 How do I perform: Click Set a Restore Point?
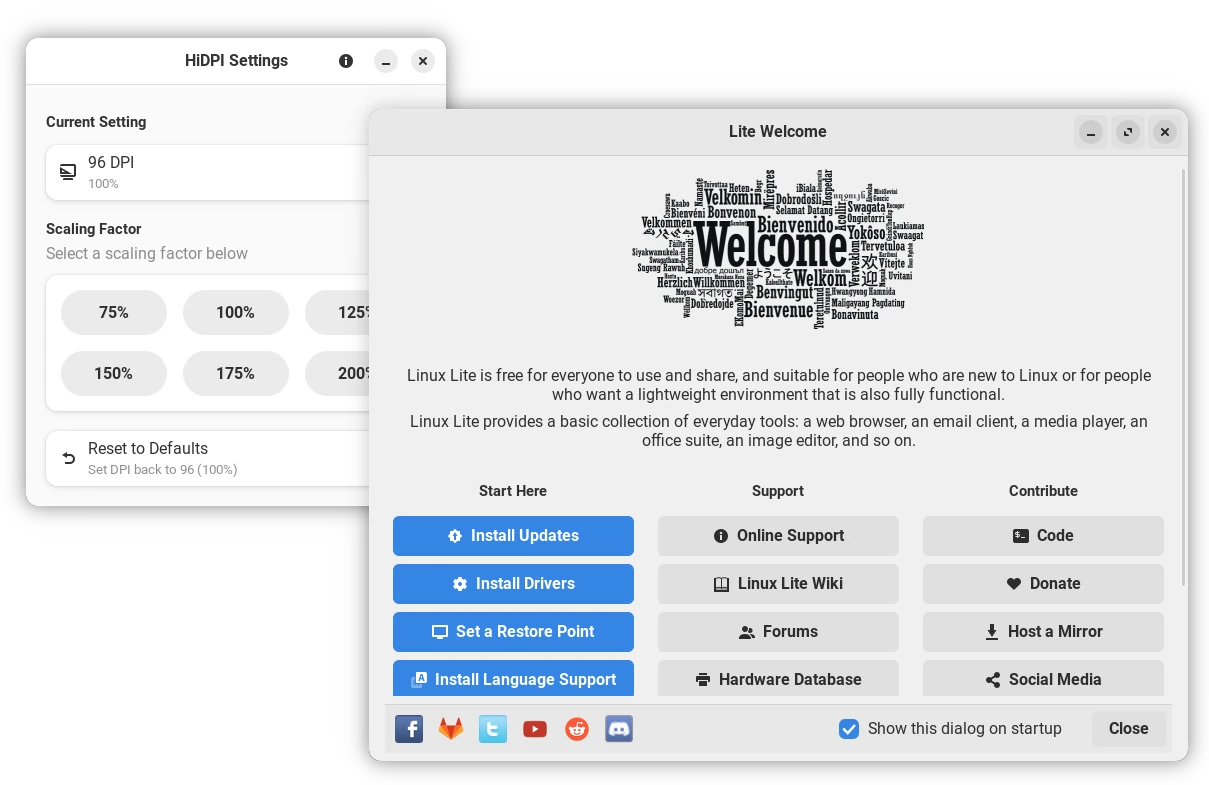tap(513, 632)
